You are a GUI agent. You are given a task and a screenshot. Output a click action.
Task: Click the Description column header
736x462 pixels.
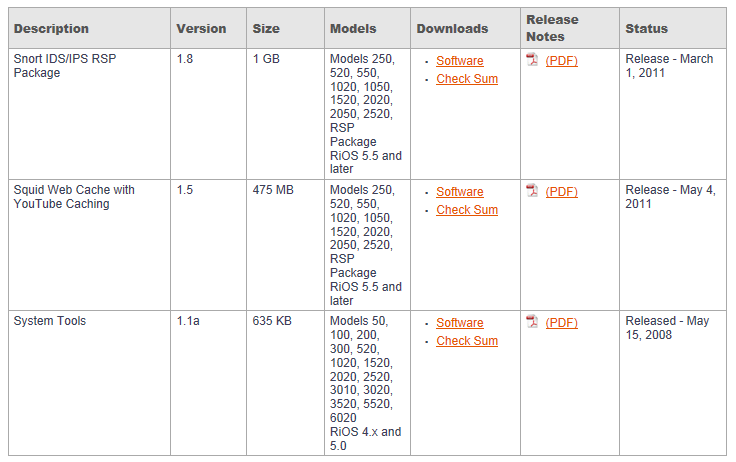[x=51, y=29]
